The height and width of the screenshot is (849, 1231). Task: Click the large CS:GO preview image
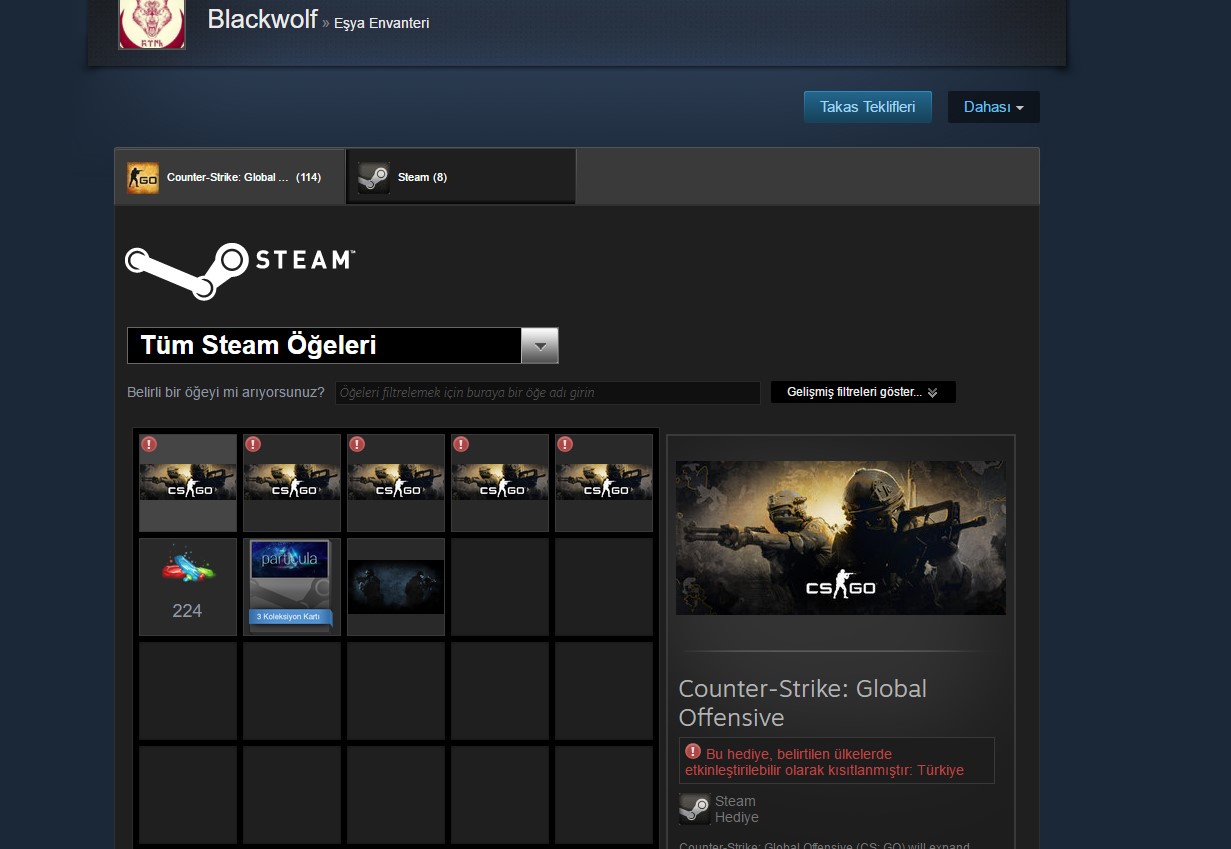pos(841,537)
